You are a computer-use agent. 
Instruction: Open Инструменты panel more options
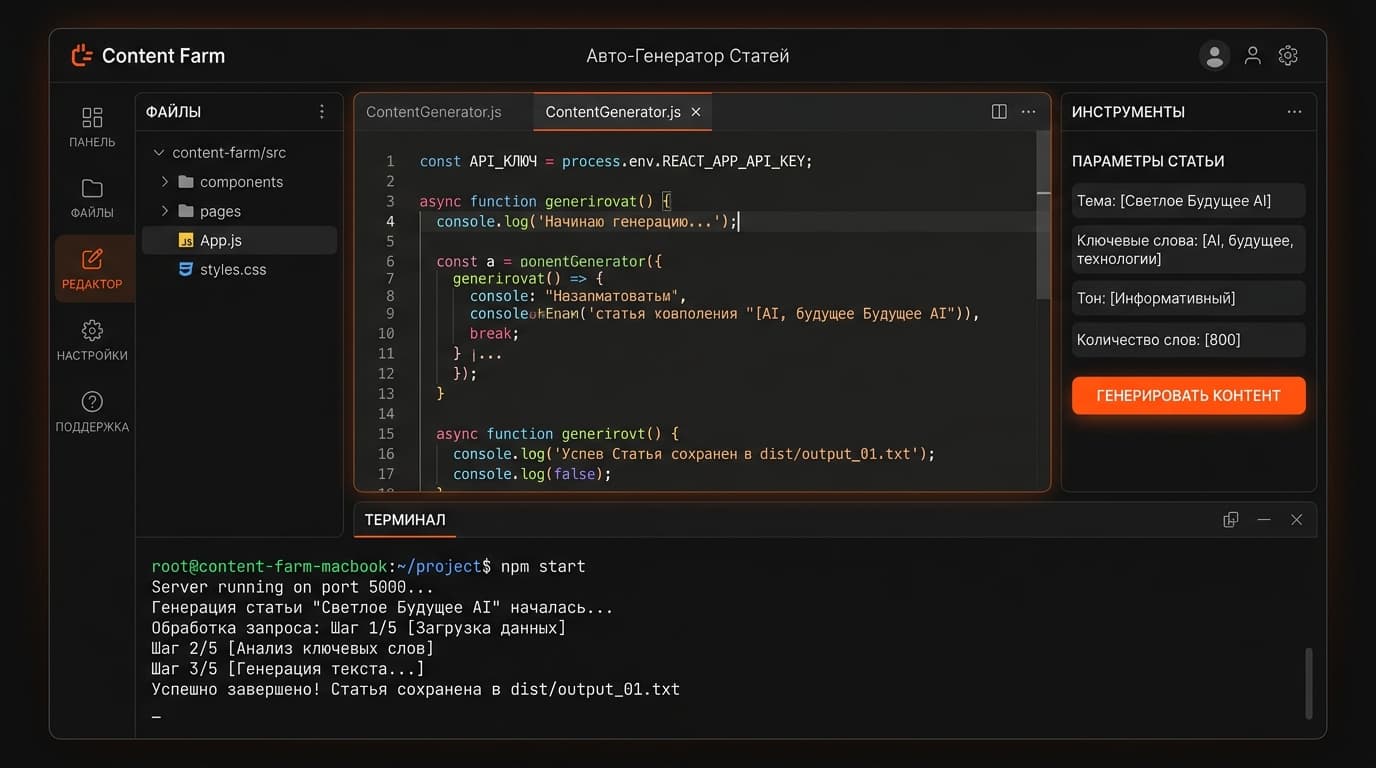(x=1294, y=112)
